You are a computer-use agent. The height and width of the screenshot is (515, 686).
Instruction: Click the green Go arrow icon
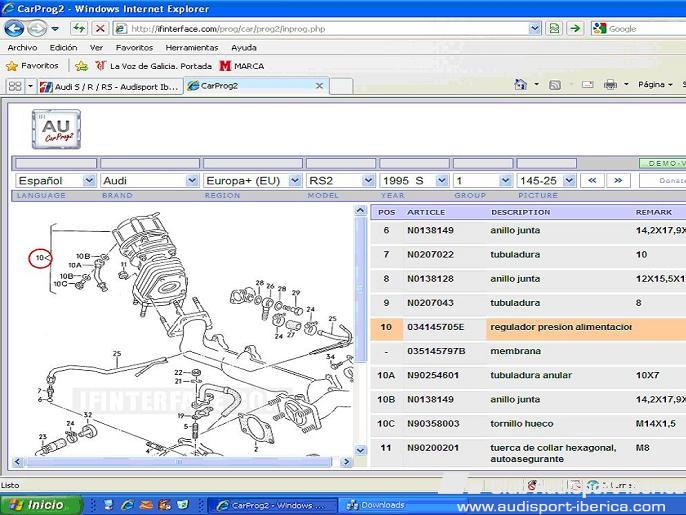click(x=575, y=29)
